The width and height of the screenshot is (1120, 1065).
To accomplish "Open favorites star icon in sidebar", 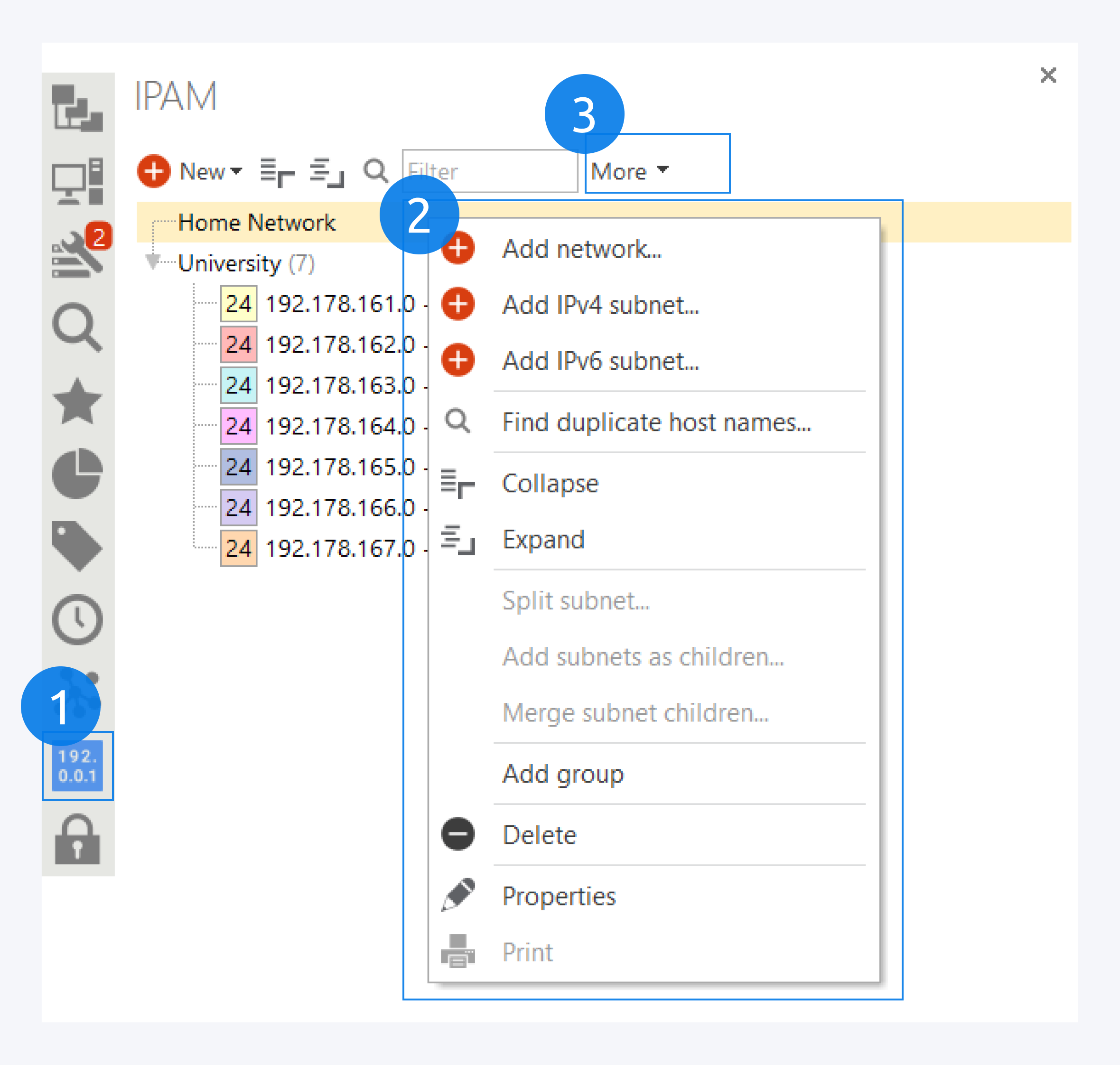I will coord(77,402).
